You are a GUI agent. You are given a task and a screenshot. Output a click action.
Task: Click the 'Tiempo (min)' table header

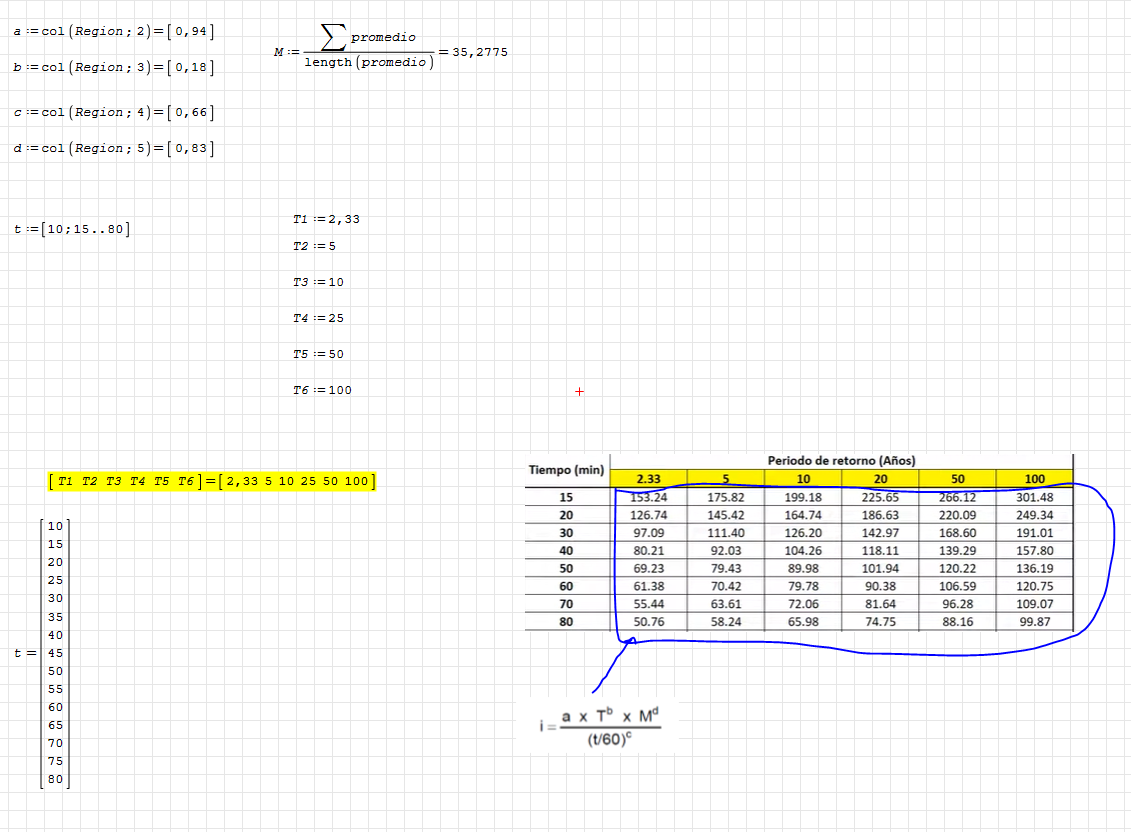coord(566,469)
